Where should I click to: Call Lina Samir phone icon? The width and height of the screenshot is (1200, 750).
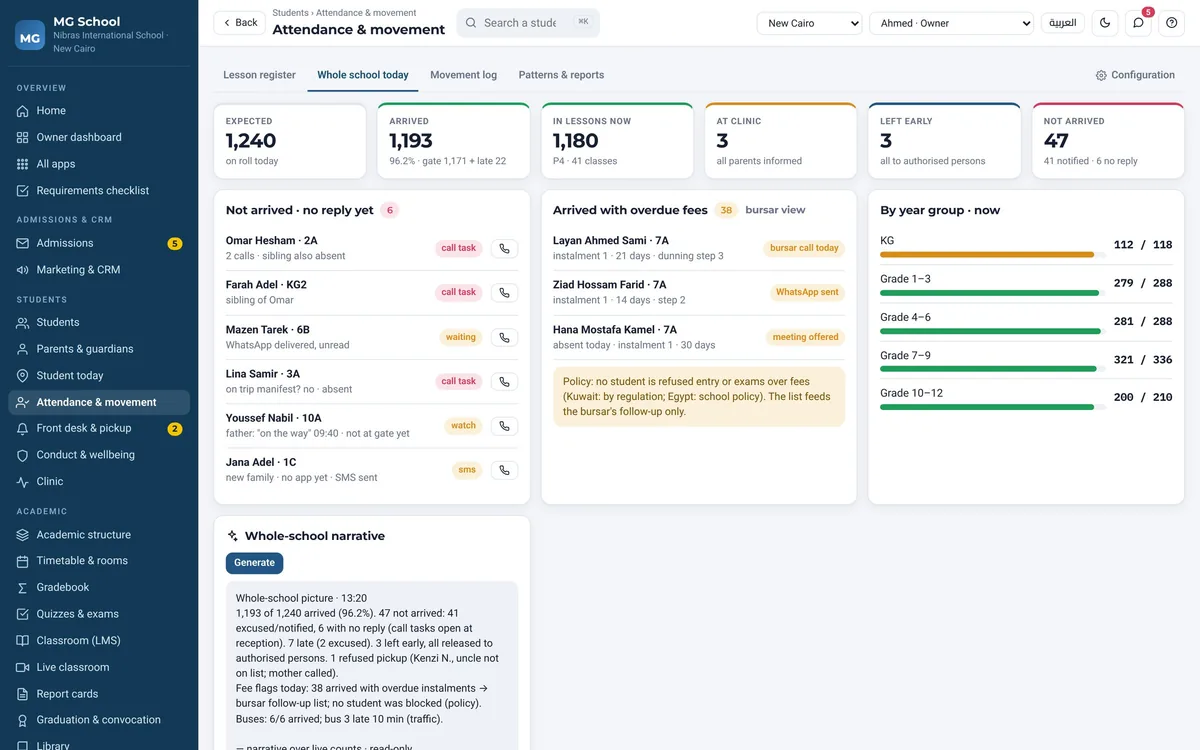(504, 381)
